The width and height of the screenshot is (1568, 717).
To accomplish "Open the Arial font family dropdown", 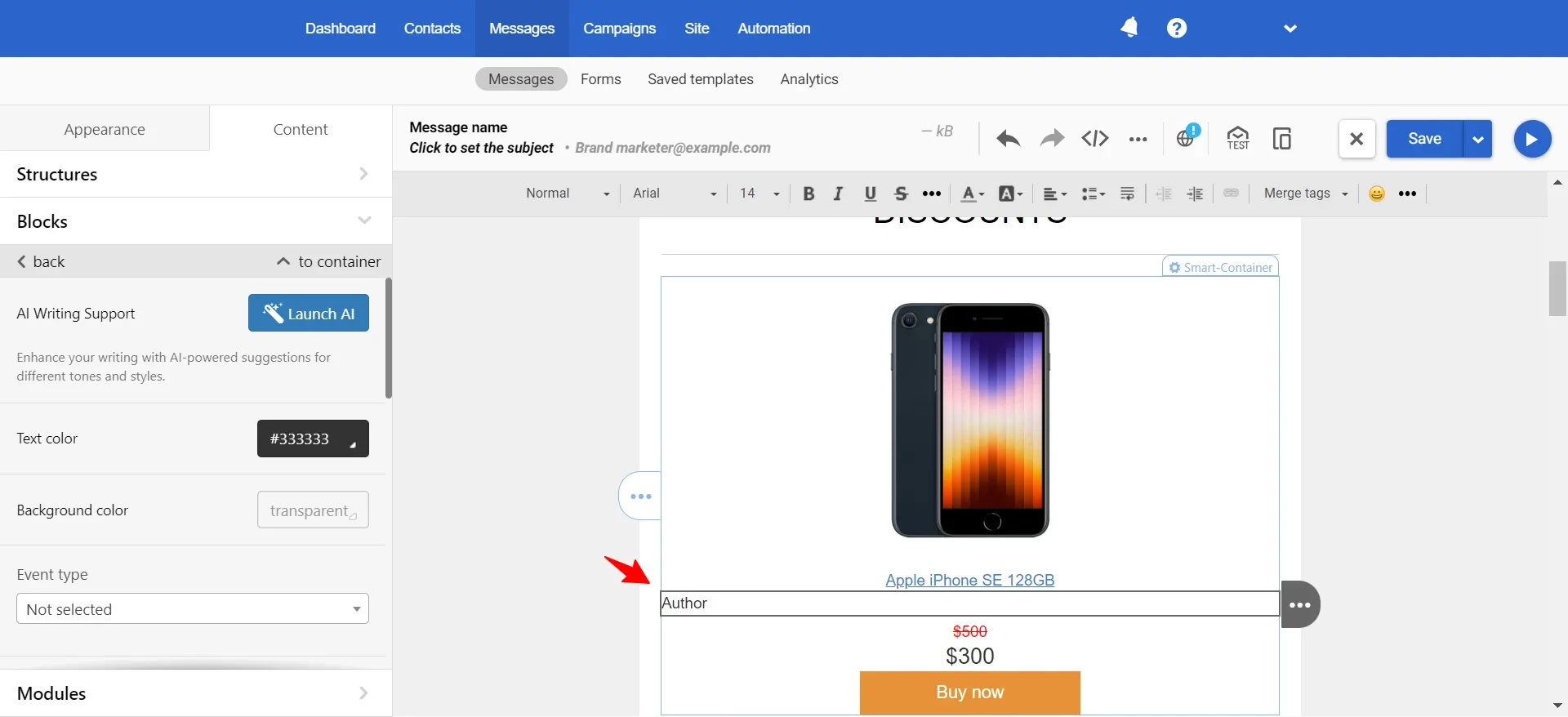I will (x=675, y=194).
